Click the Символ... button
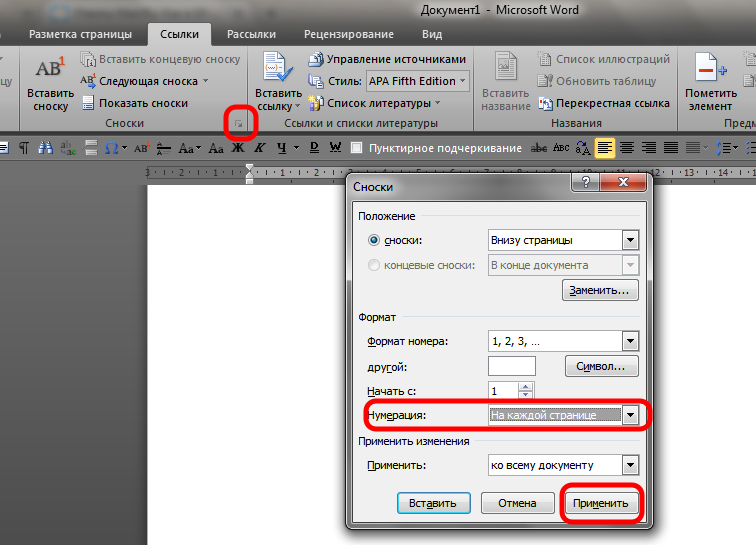This screenshot has width=756, height=545. 601,367
